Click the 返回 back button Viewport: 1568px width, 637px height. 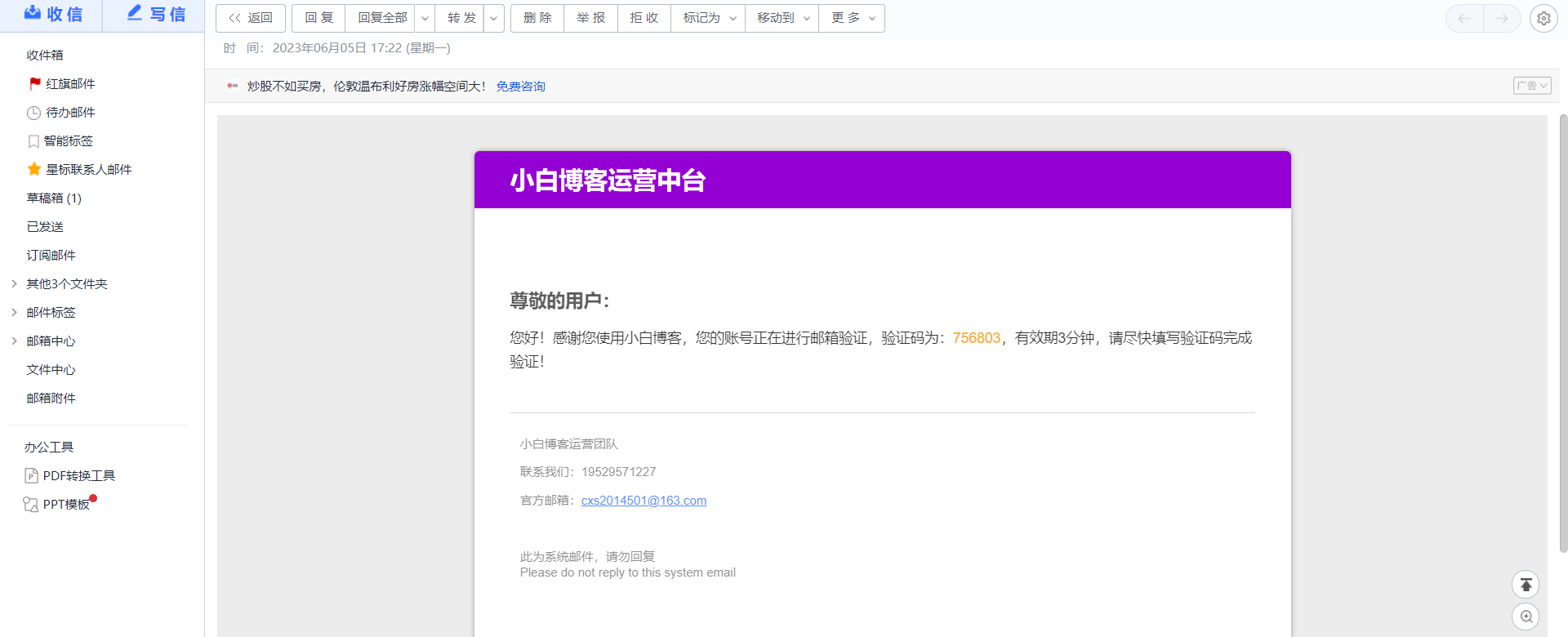(x=251, y=18)
